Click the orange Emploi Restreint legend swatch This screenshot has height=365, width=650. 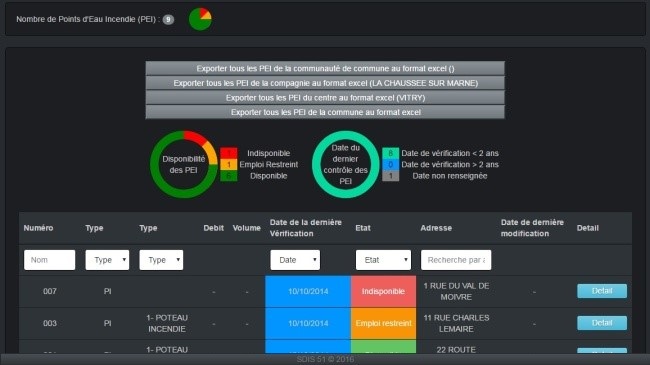pyautogui.click(x=228, y=165)
